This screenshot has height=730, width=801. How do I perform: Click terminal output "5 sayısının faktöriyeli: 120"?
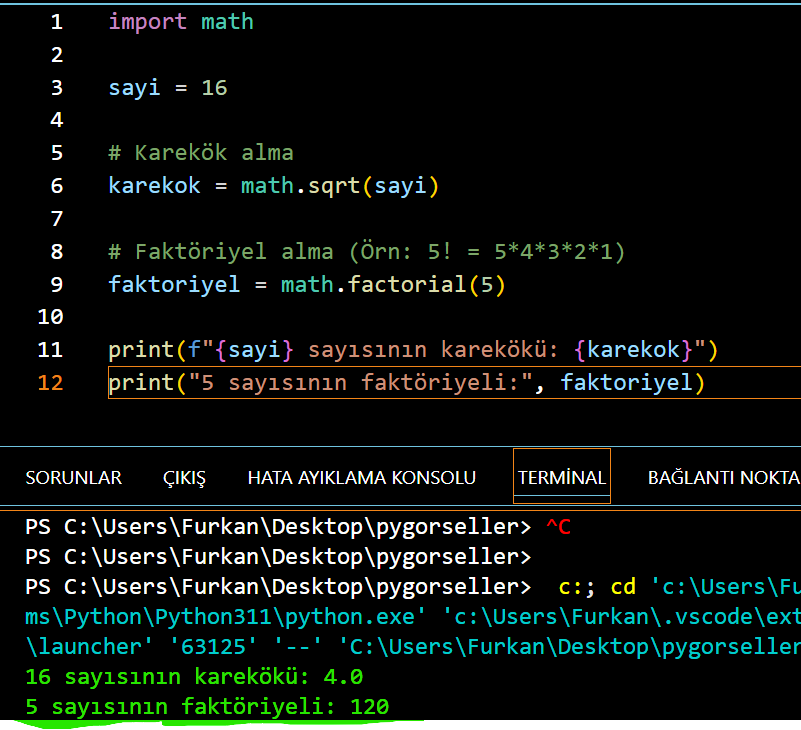coord(207,708)
